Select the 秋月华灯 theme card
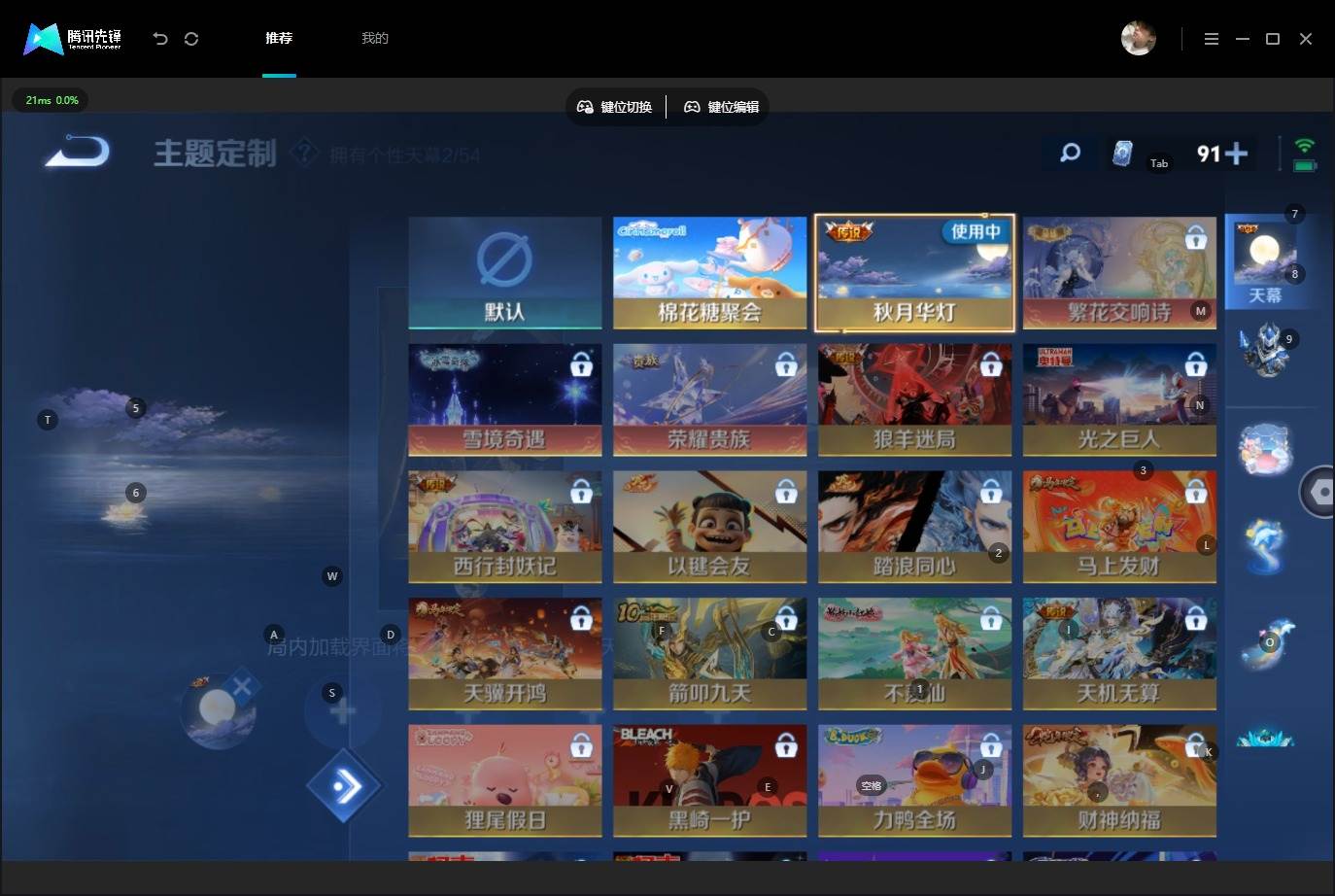 tap(914, 272)
